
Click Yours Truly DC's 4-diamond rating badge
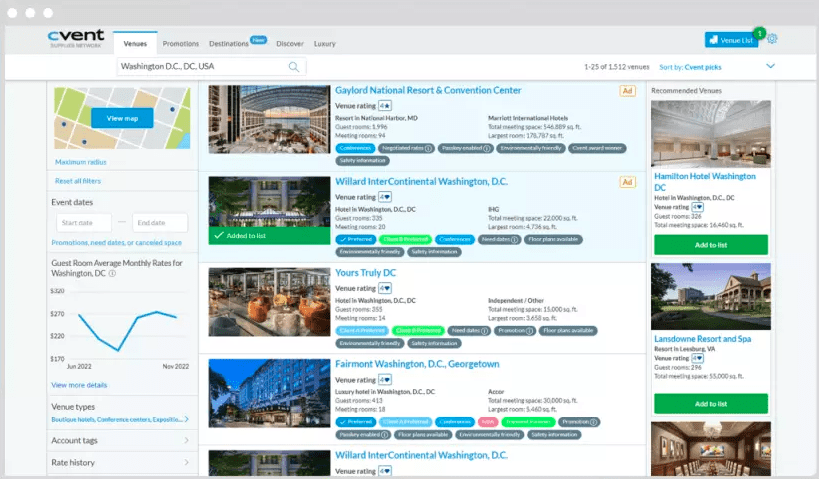pos(385,288)
